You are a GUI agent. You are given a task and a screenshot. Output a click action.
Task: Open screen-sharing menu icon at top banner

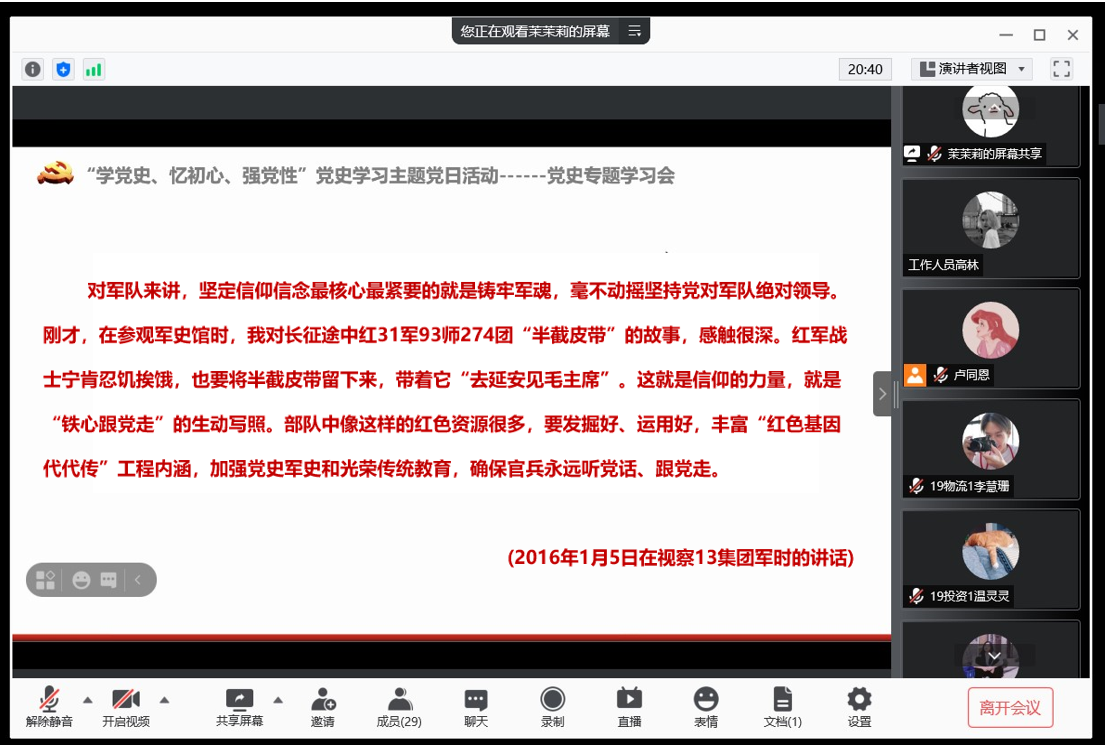pos(635,31)
